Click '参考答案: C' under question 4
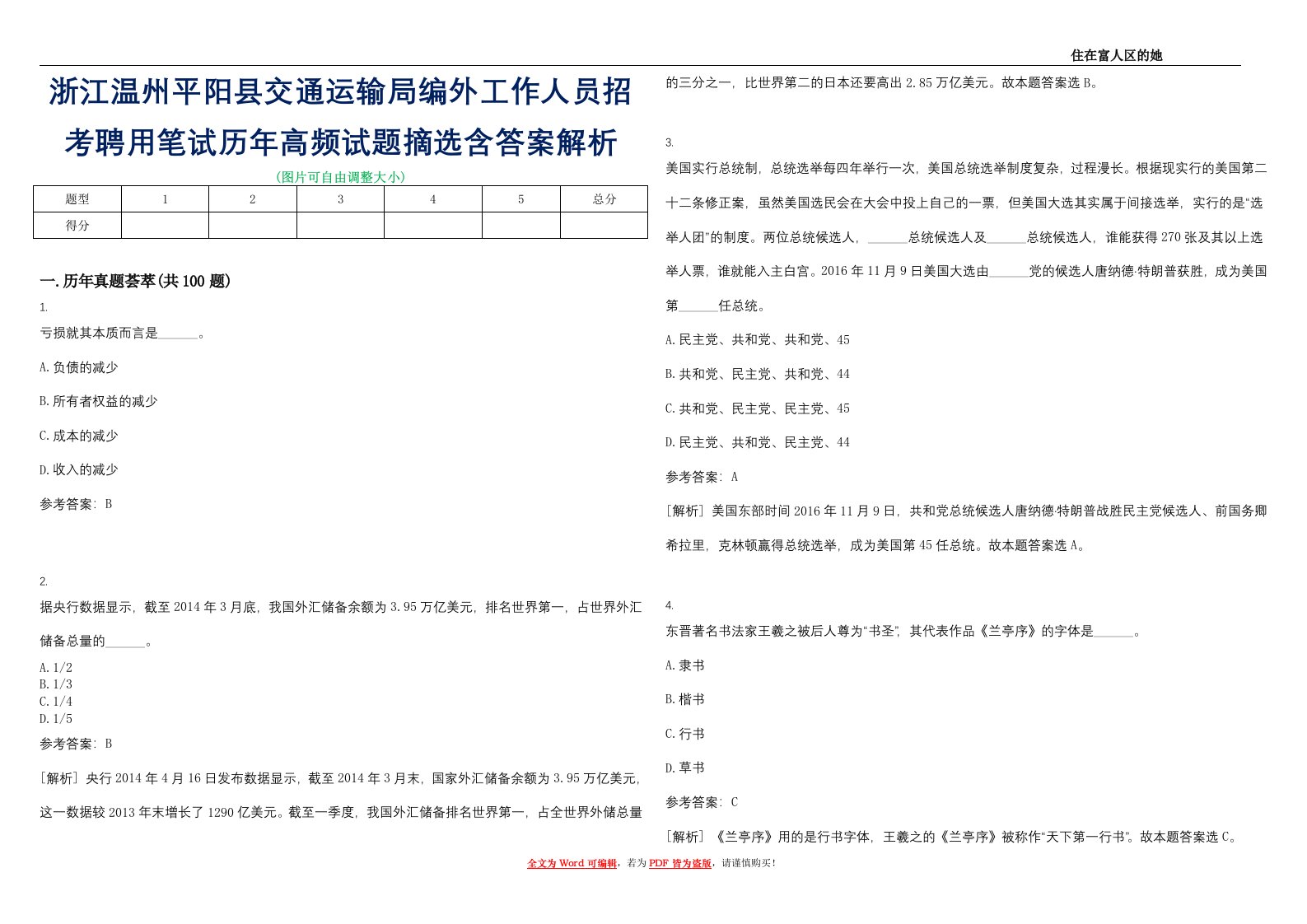This screenshot has width=1307, height=924. (x=702, y=802)
